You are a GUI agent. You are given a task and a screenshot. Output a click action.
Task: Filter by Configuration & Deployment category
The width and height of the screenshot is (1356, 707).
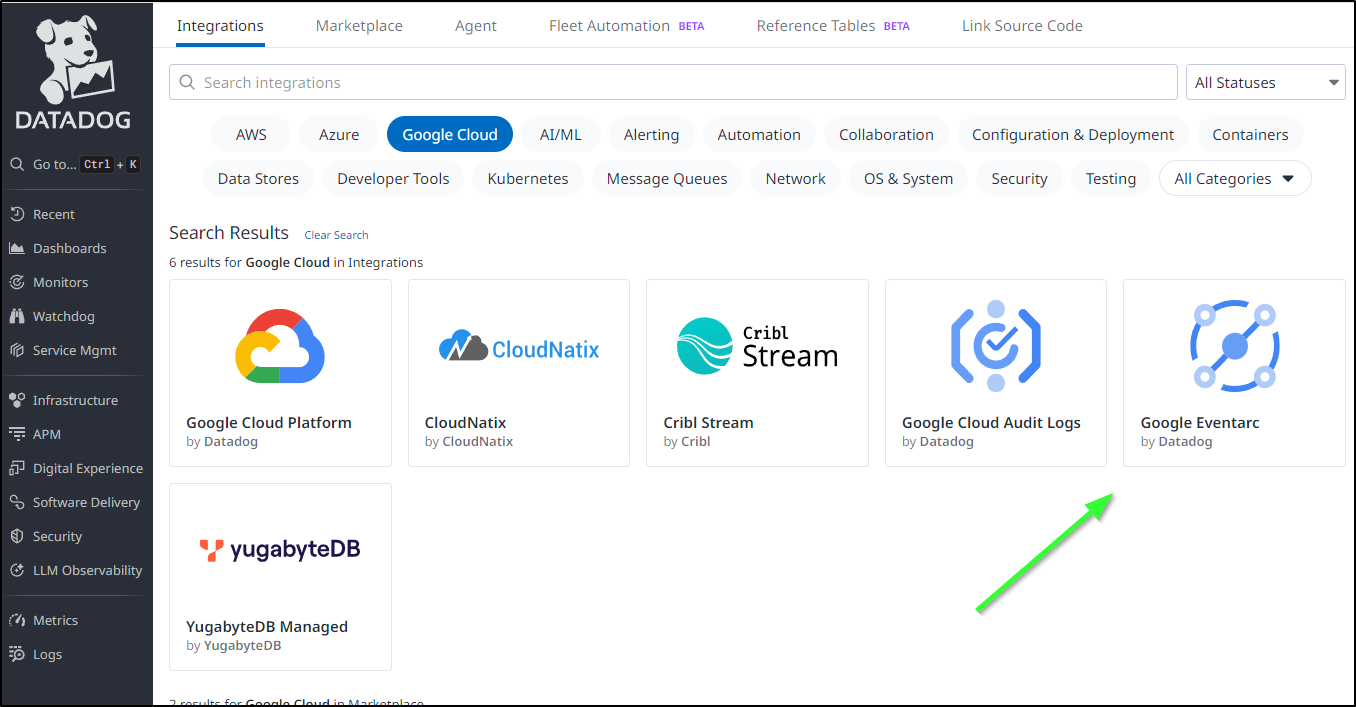tap(1073, 134)
